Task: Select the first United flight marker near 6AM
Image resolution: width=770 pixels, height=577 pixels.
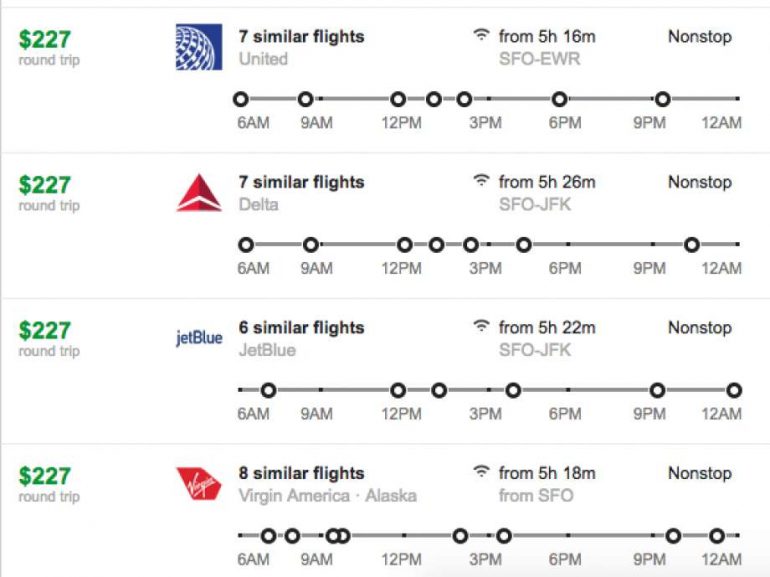Action: pyautogui.click(x=240, y=99)
